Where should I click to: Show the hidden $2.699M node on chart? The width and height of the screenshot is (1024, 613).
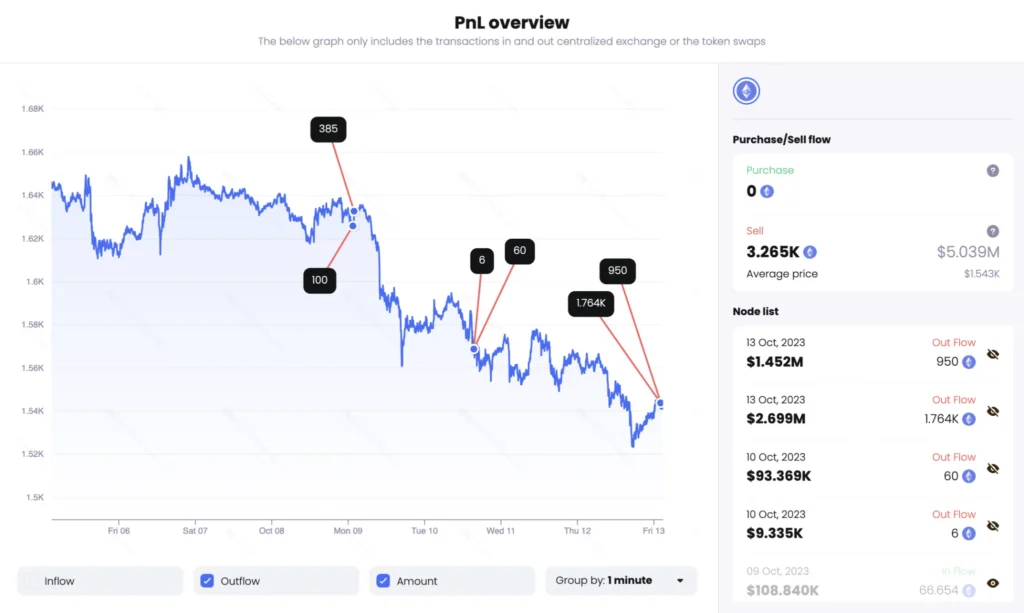(993, 411)
